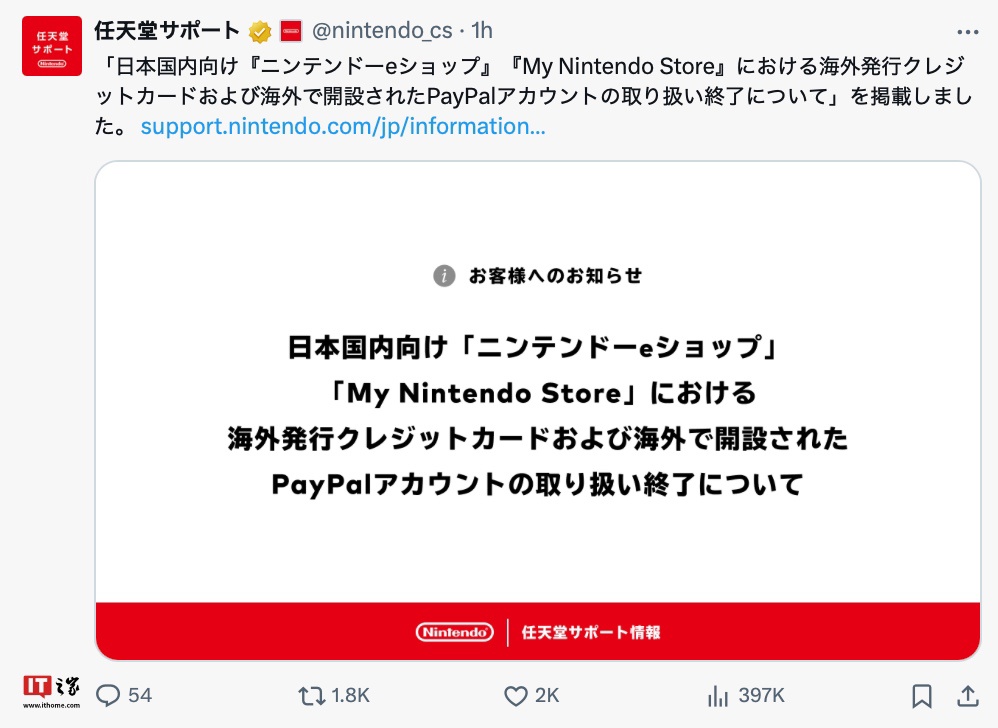
Task: Click the info icon above お客様へのお知らせ
Action: pos(443,275)
